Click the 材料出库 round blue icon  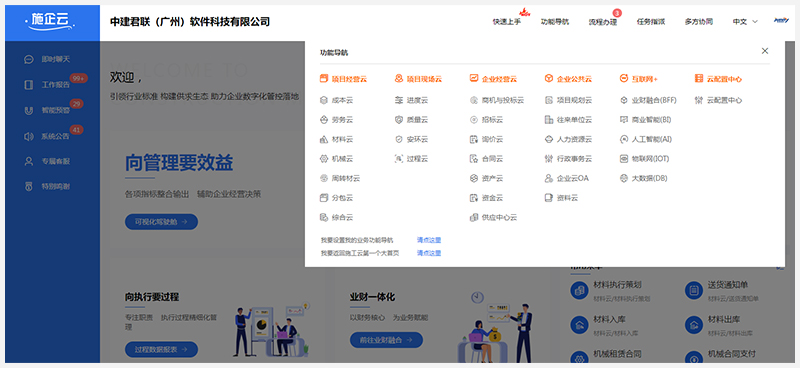694,325
